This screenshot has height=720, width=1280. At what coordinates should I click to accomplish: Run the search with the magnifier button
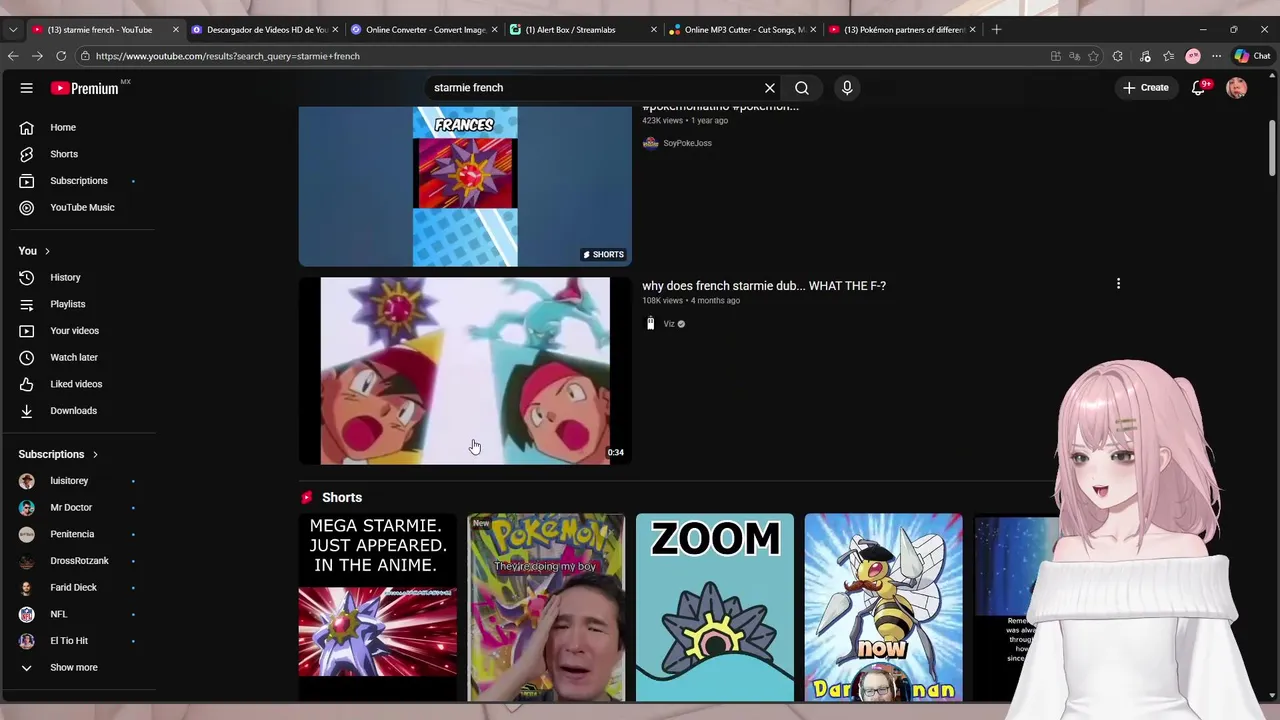pos(802,88)
